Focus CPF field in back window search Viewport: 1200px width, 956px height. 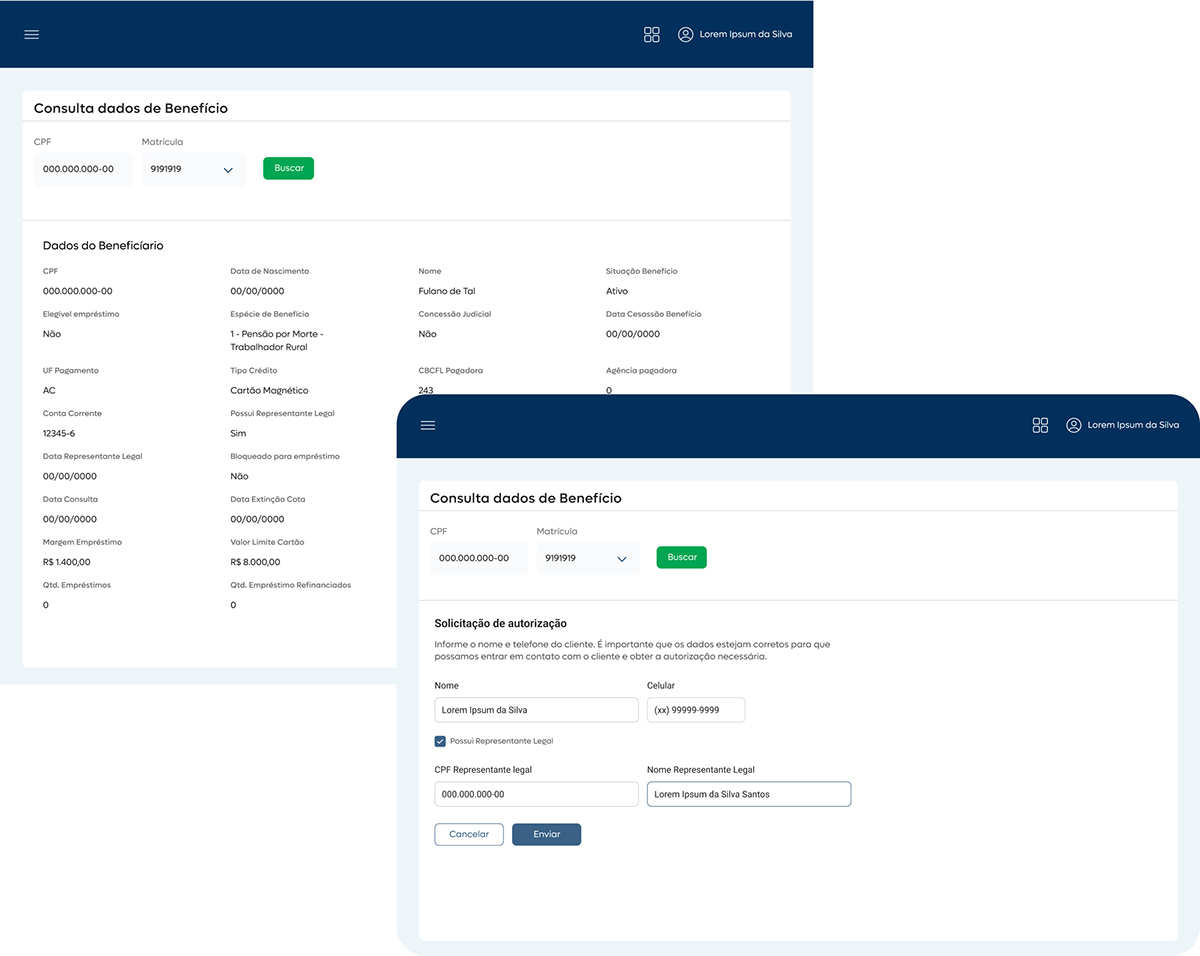83,169
